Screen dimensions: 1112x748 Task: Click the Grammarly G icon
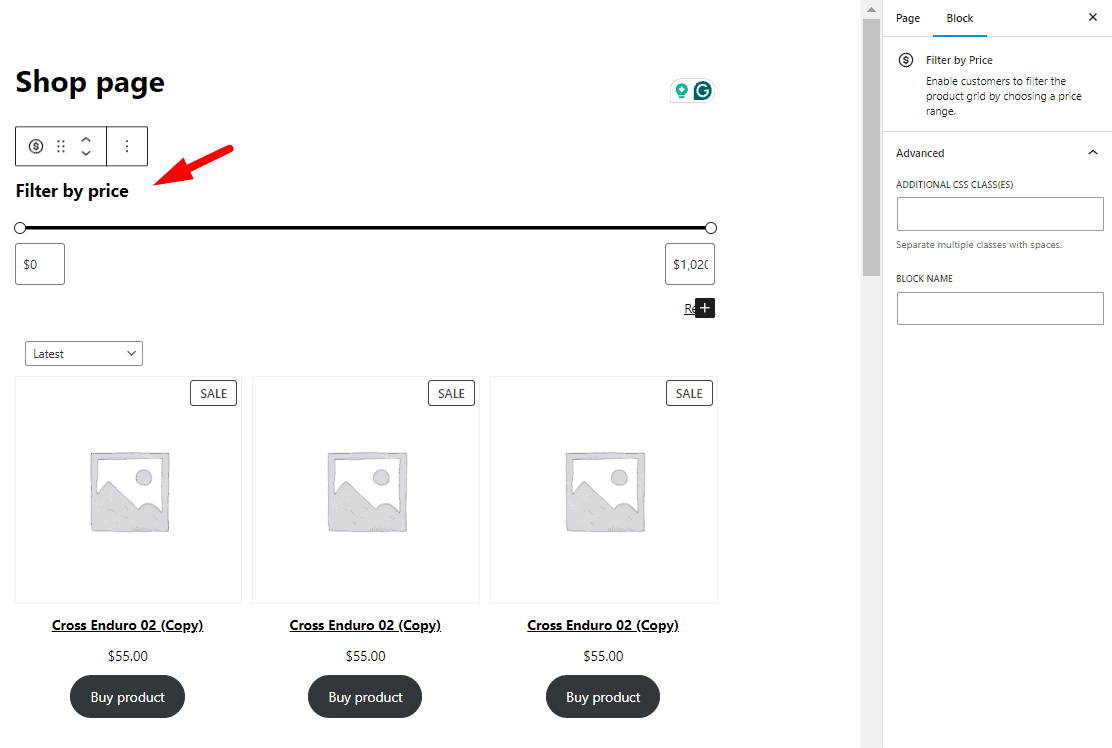point(704,89)
